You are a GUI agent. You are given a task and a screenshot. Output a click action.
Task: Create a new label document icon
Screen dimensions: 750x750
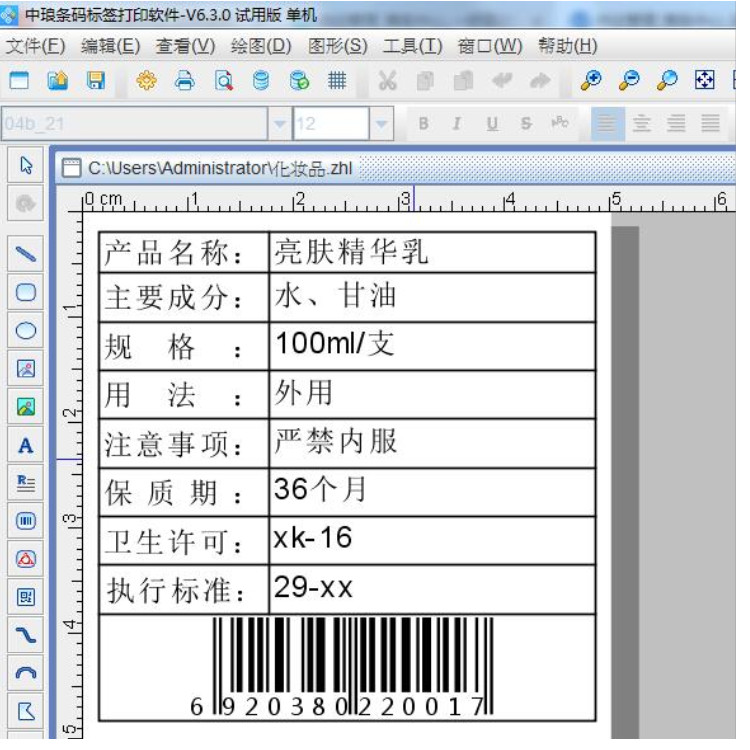coord(19,80)
